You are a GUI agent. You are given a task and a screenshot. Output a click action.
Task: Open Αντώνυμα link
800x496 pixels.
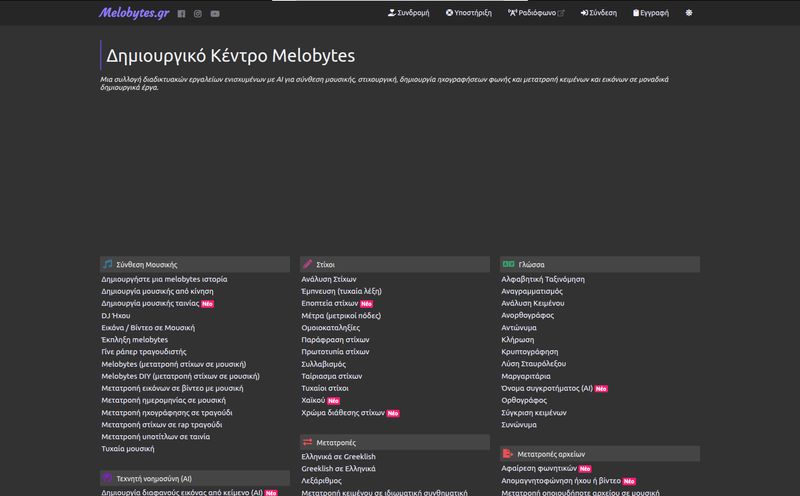tap(519, 328)
